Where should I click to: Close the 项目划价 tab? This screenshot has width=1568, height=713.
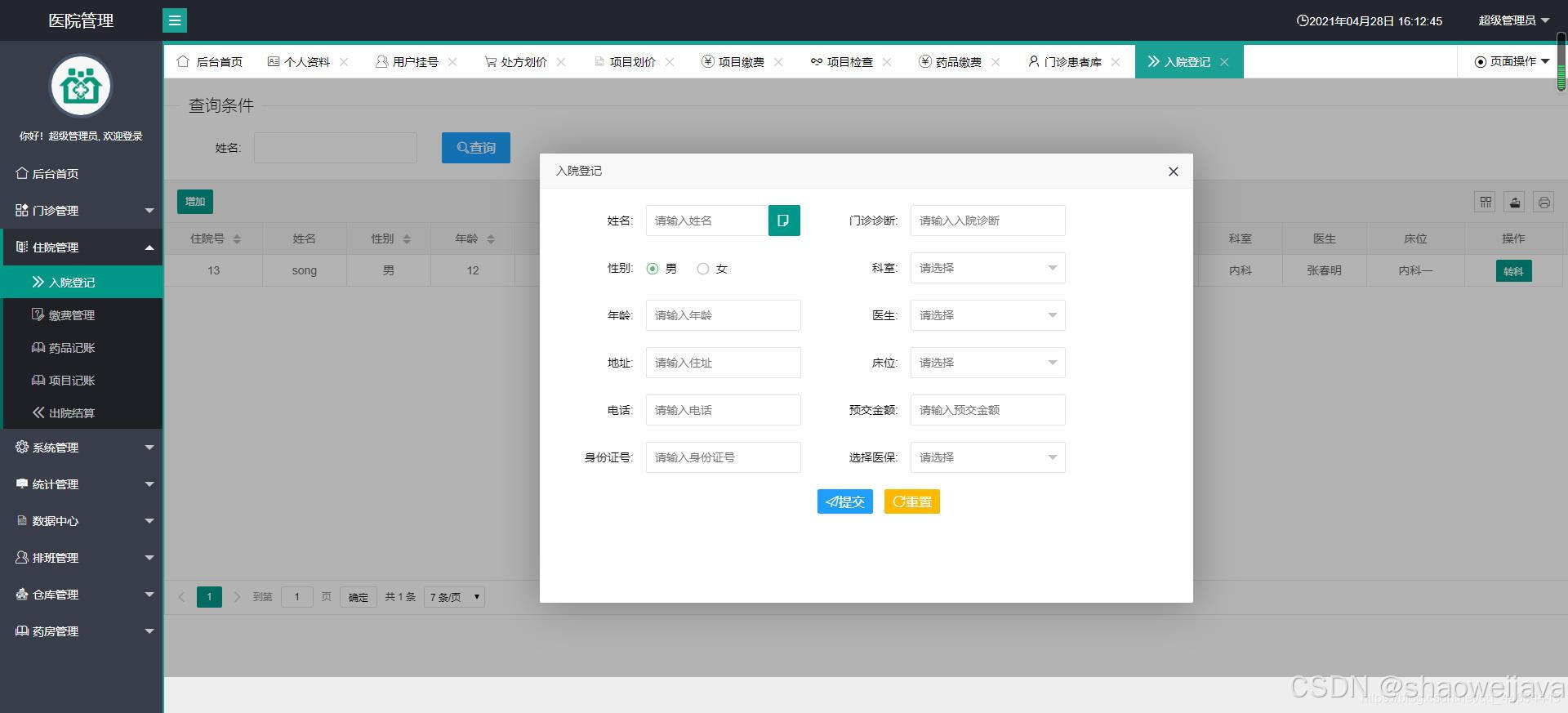670,62
